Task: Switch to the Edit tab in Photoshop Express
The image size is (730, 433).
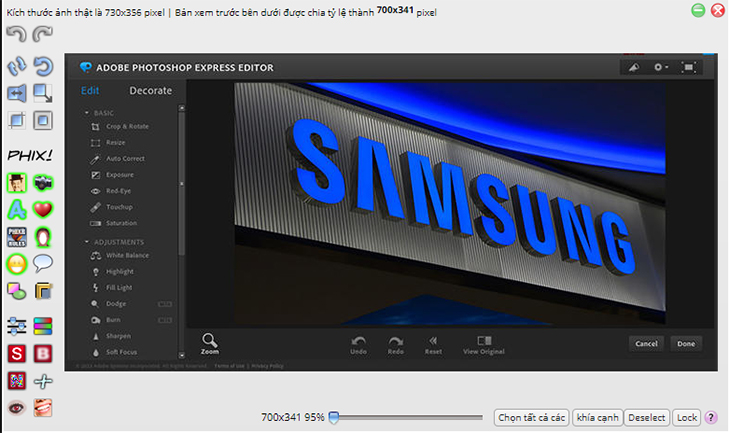Action: click(90, 90)
